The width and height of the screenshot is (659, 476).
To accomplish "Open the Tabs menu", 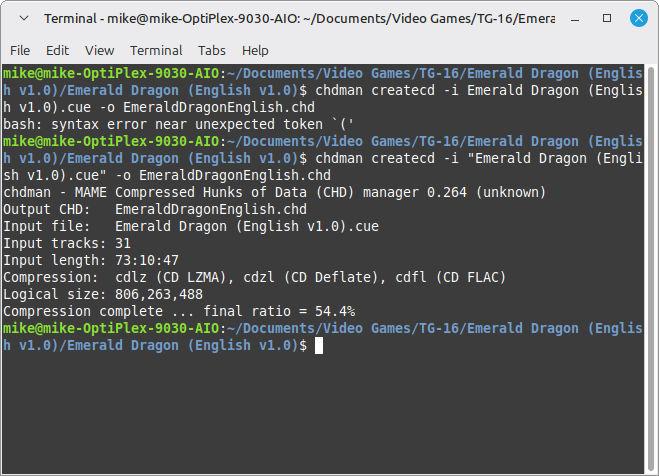I will pos(212,50).
